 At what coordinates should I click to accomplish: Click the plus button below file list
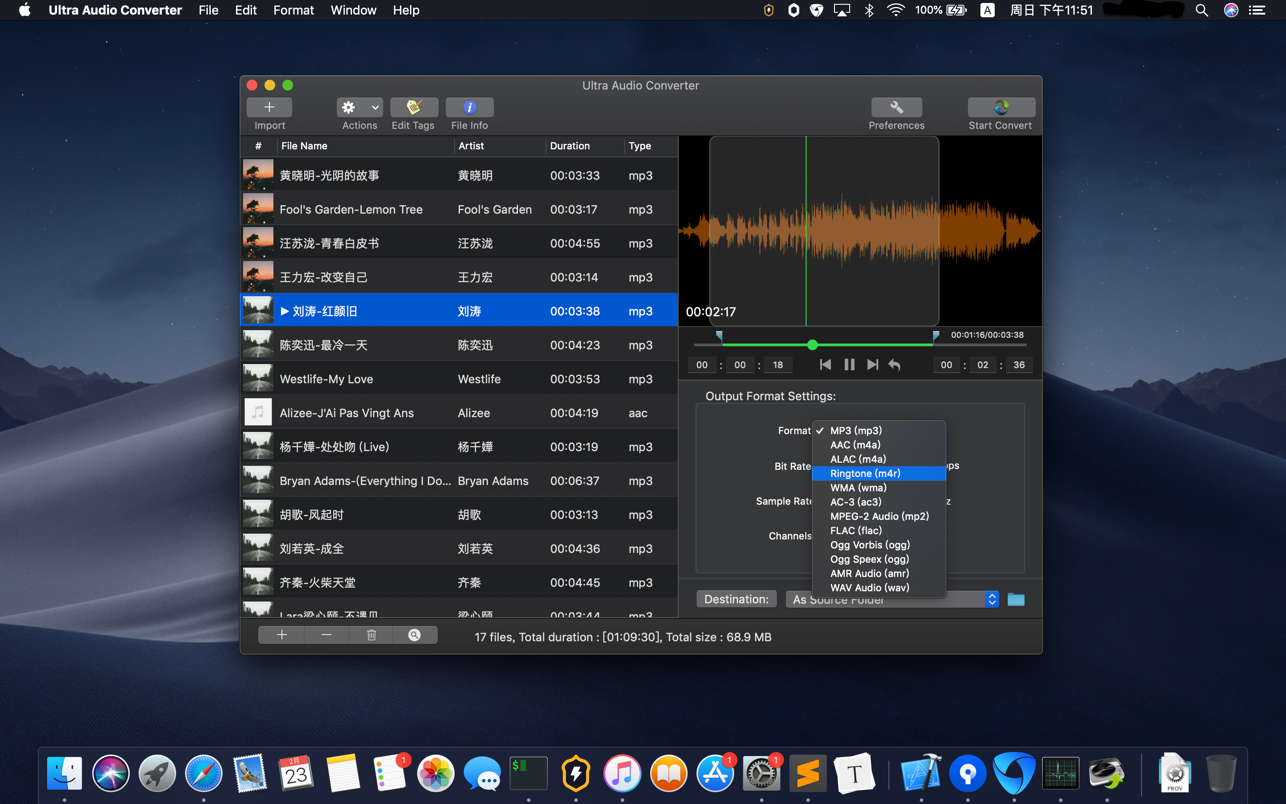[x=282, y=635]
